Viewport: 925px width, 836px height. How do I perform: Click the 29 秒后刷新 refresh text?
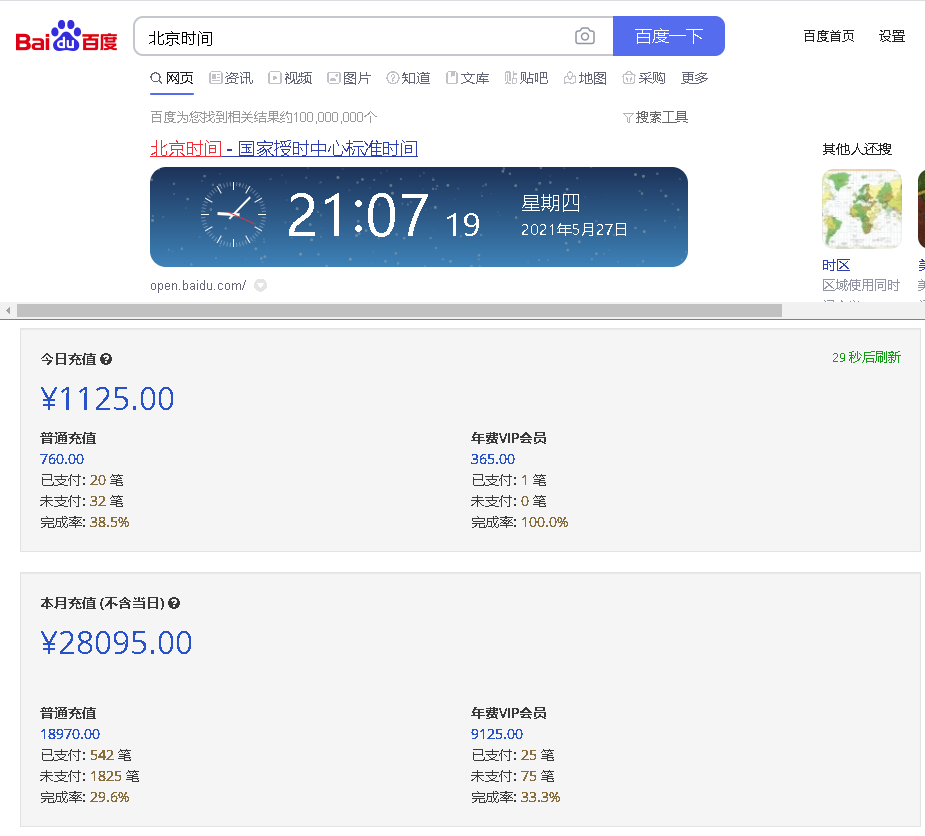coord(866,358)
